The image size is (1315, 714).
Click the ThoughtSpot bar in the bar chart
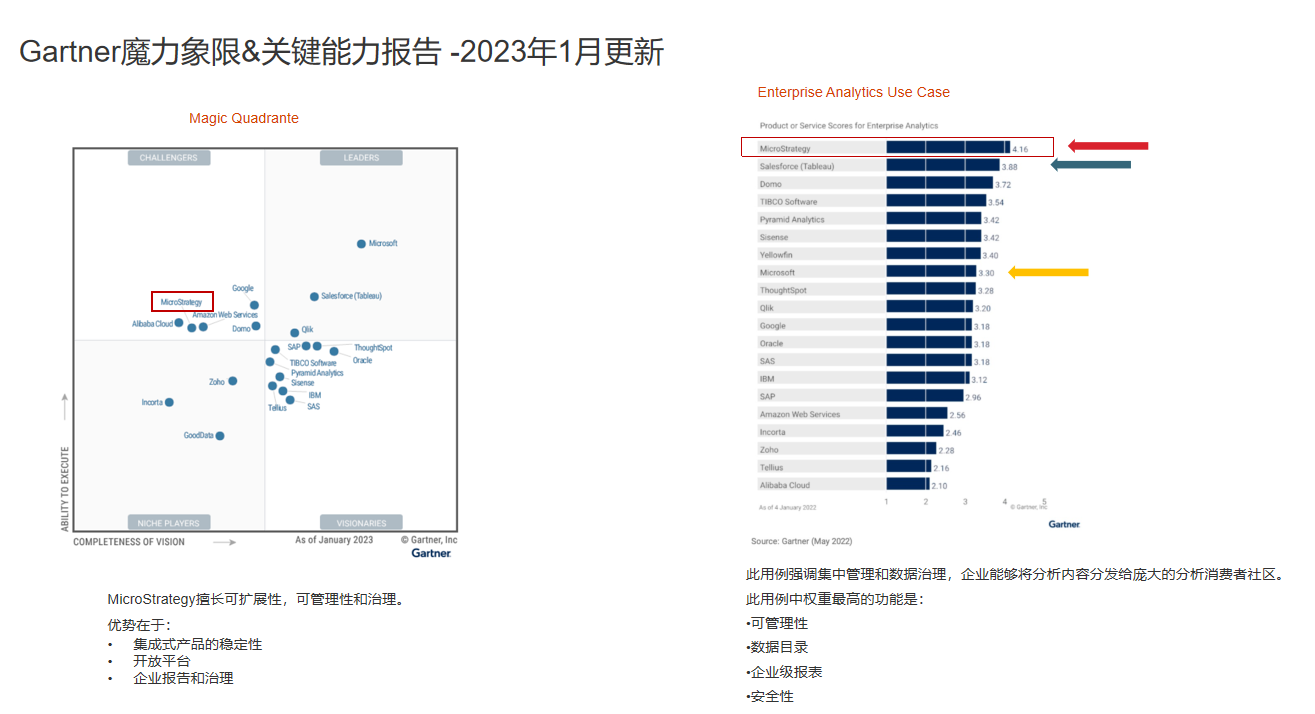point(931,290)
